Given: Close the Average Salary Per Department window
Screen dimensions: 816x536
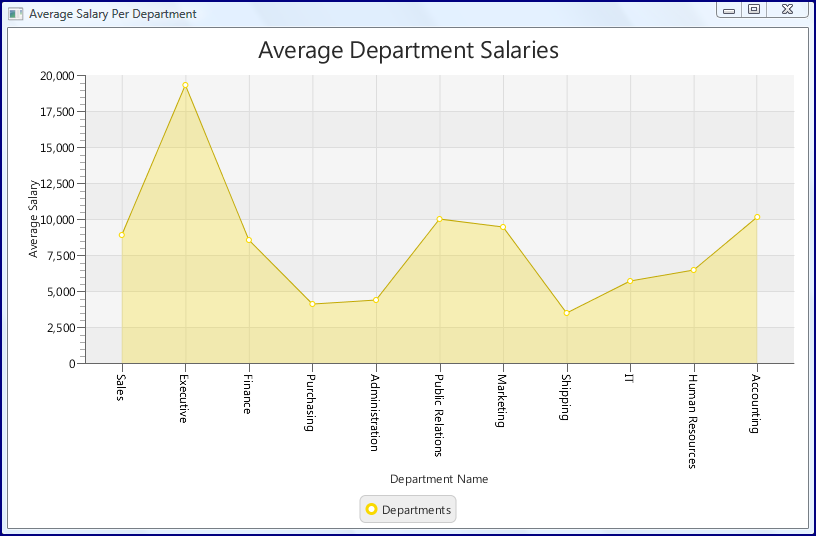Looking at the screenshot, I should tap(787, 10).
